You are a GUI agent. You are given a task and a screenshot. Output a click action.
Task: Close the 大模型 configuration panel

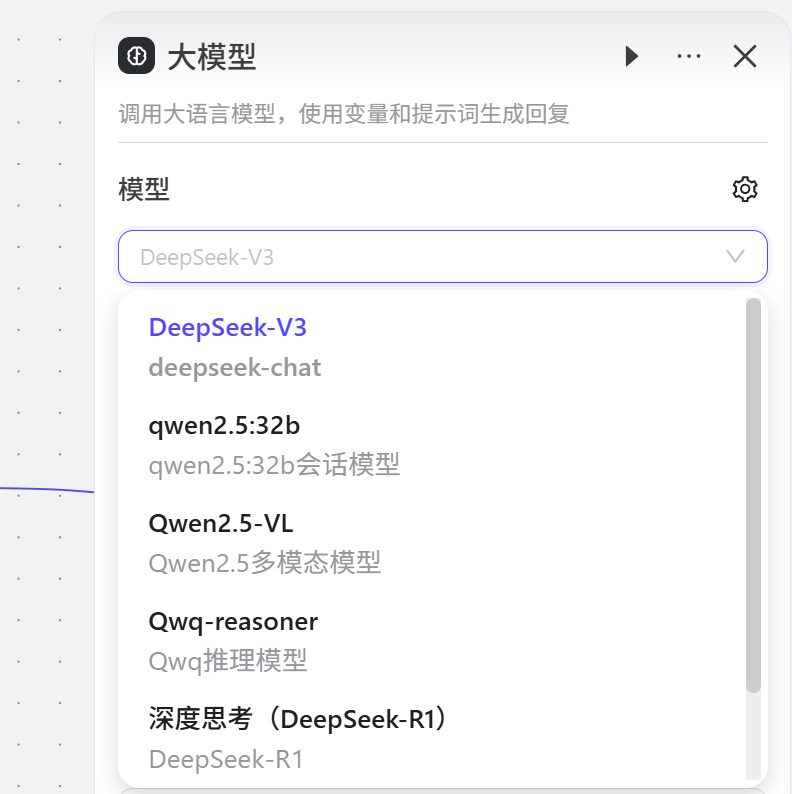(x=745, y=56)
